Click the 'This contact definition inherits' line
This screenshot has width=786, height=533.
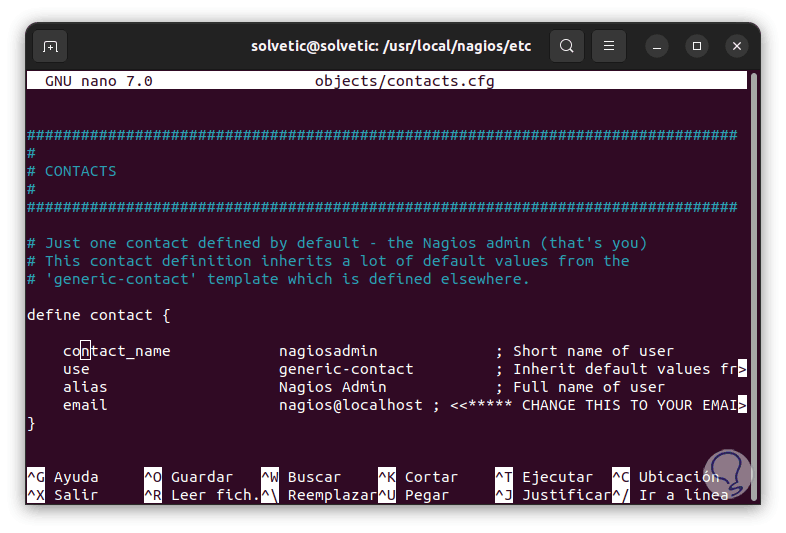click(x=328, y=261)
